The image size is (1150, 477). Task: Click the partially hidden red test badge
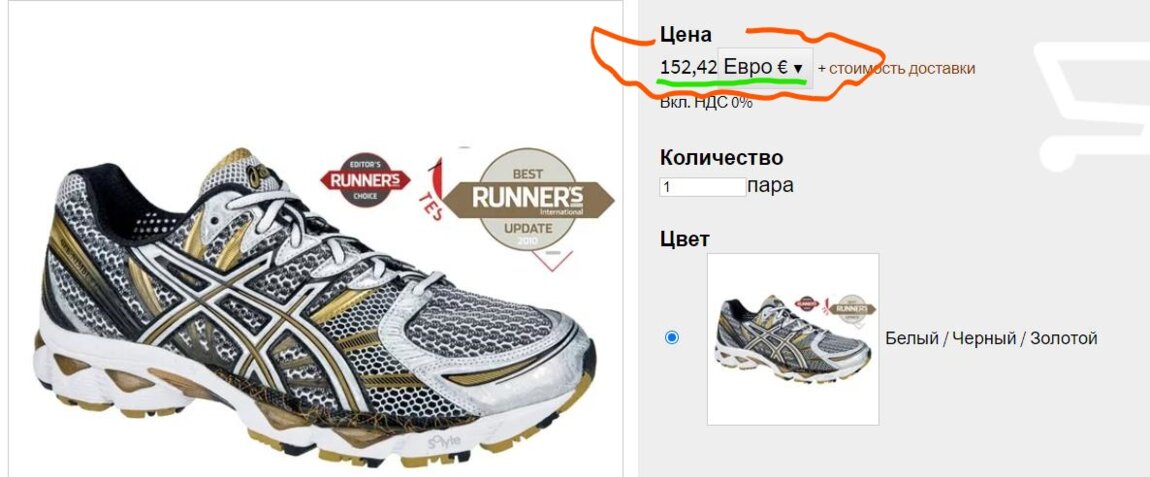(x=433, y=189)
